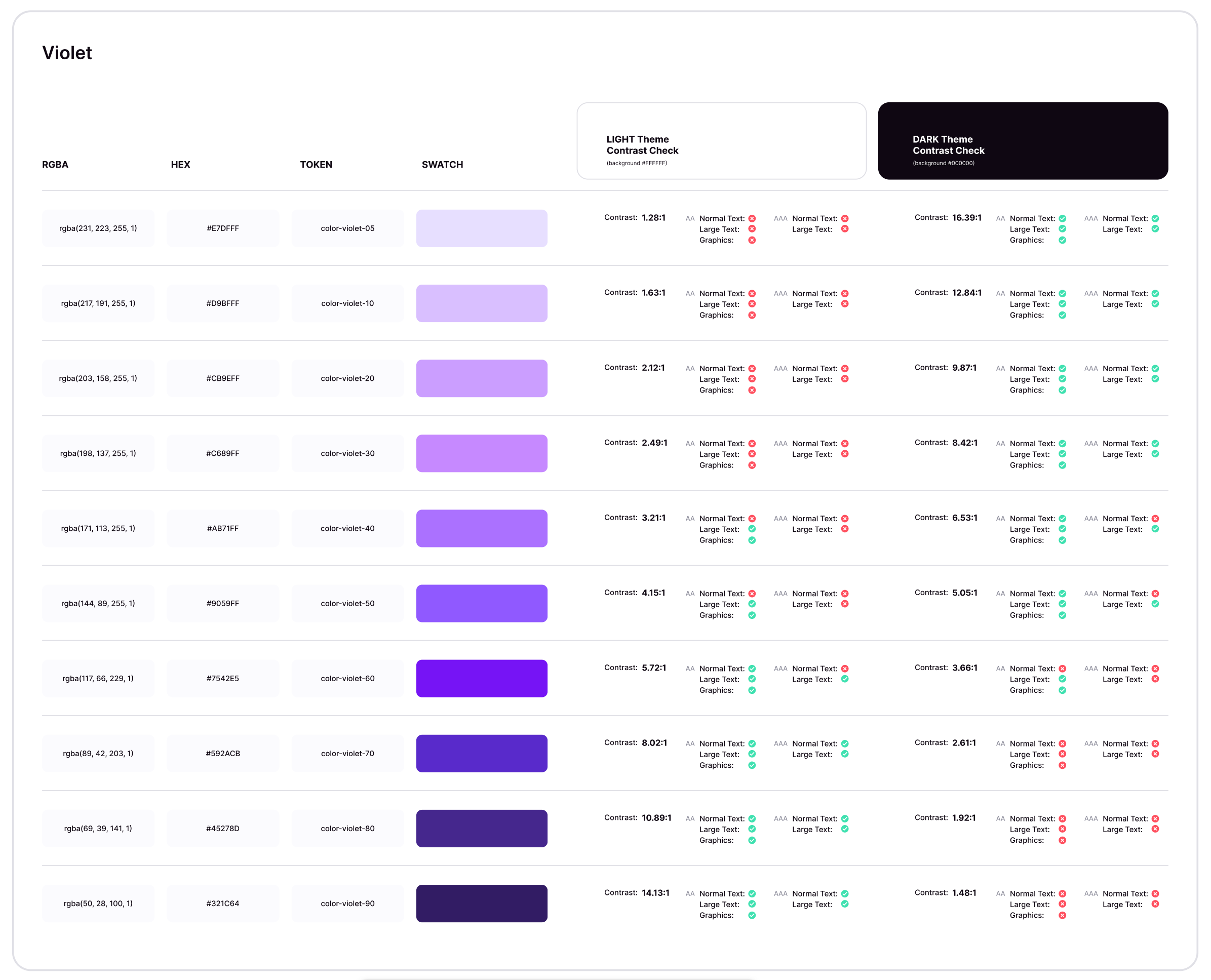Click the violet-60 light AAA Large Text pass icon
The height and width of the screenshot is (980, 1211).
click(845, 679)
